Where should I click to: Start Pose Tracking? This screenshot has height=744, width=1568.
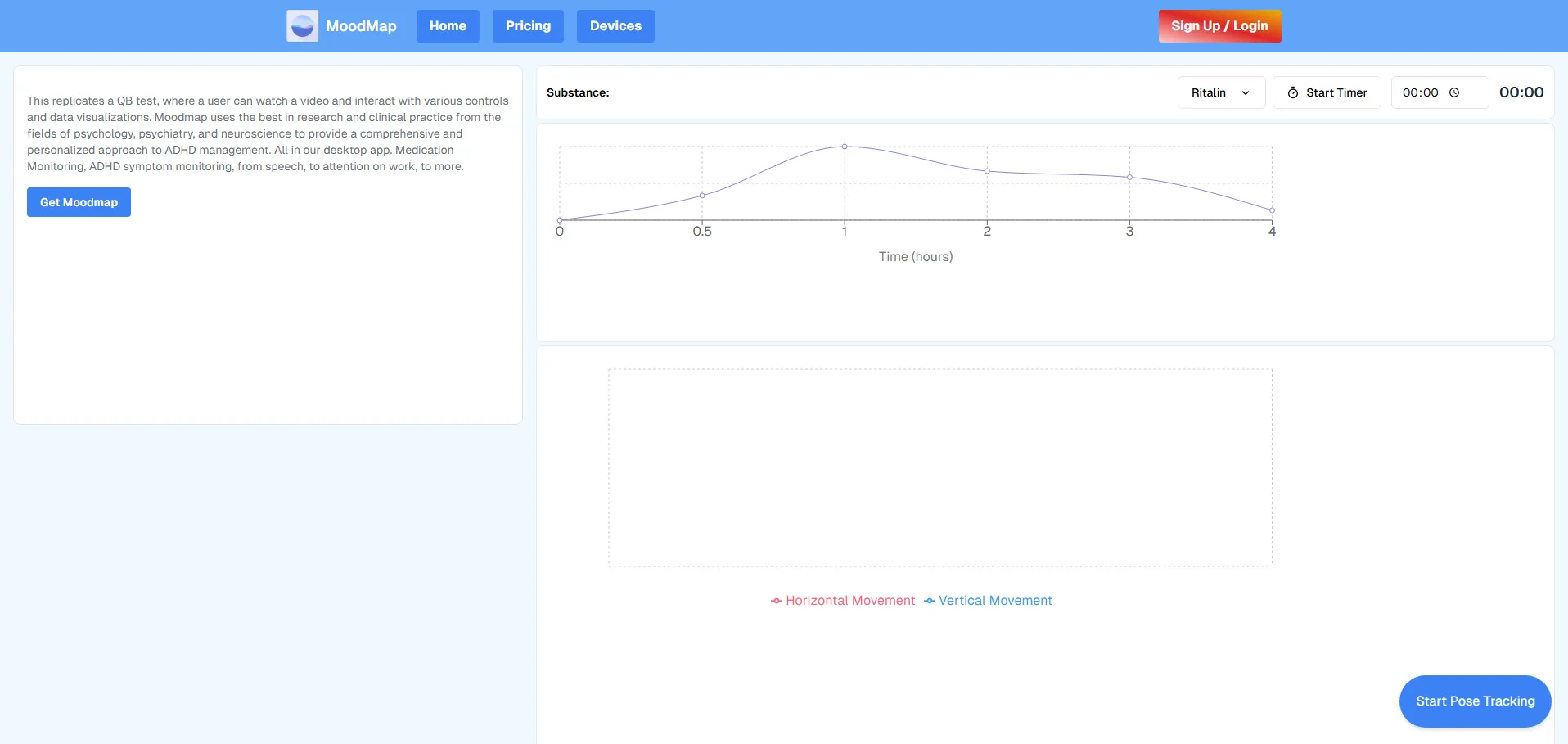(x=1475, y=701)
